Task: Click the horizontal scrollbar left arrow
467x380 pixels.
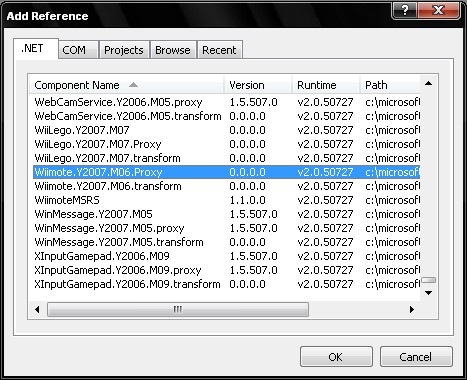Action: [x=37, y=310]
